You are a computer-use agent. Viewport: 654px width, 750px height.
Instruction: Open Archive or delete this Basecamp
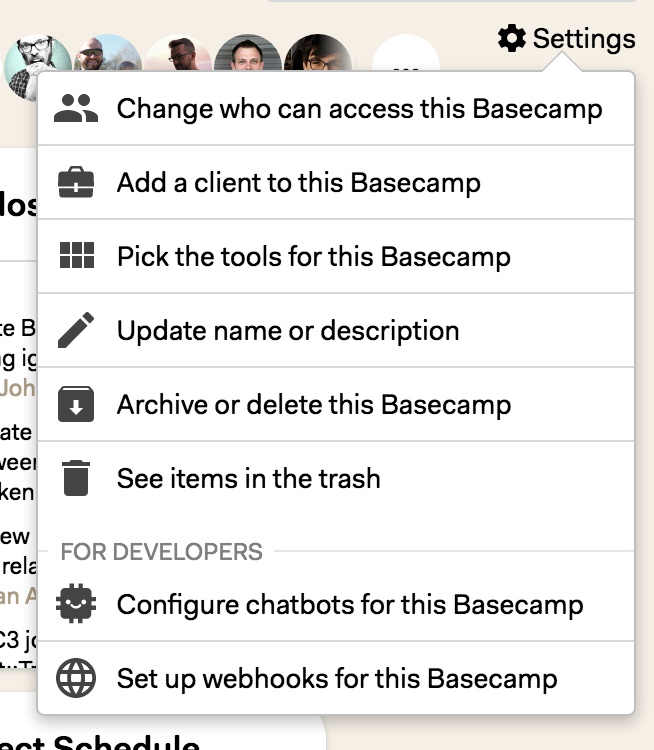click(336, 404)
